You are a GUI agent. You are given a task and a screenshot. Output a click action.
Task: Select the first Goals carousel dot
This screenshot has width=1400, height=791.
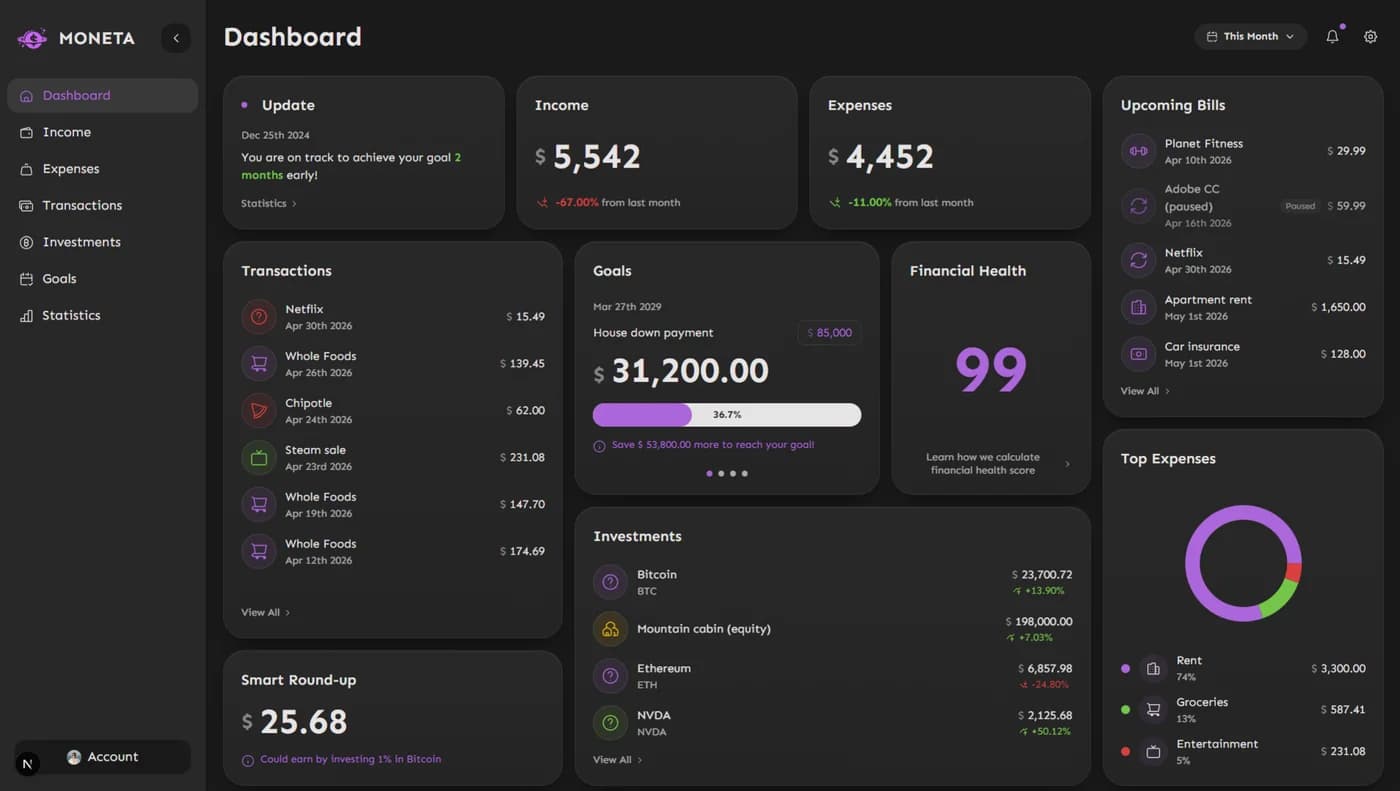click(709, 473)
